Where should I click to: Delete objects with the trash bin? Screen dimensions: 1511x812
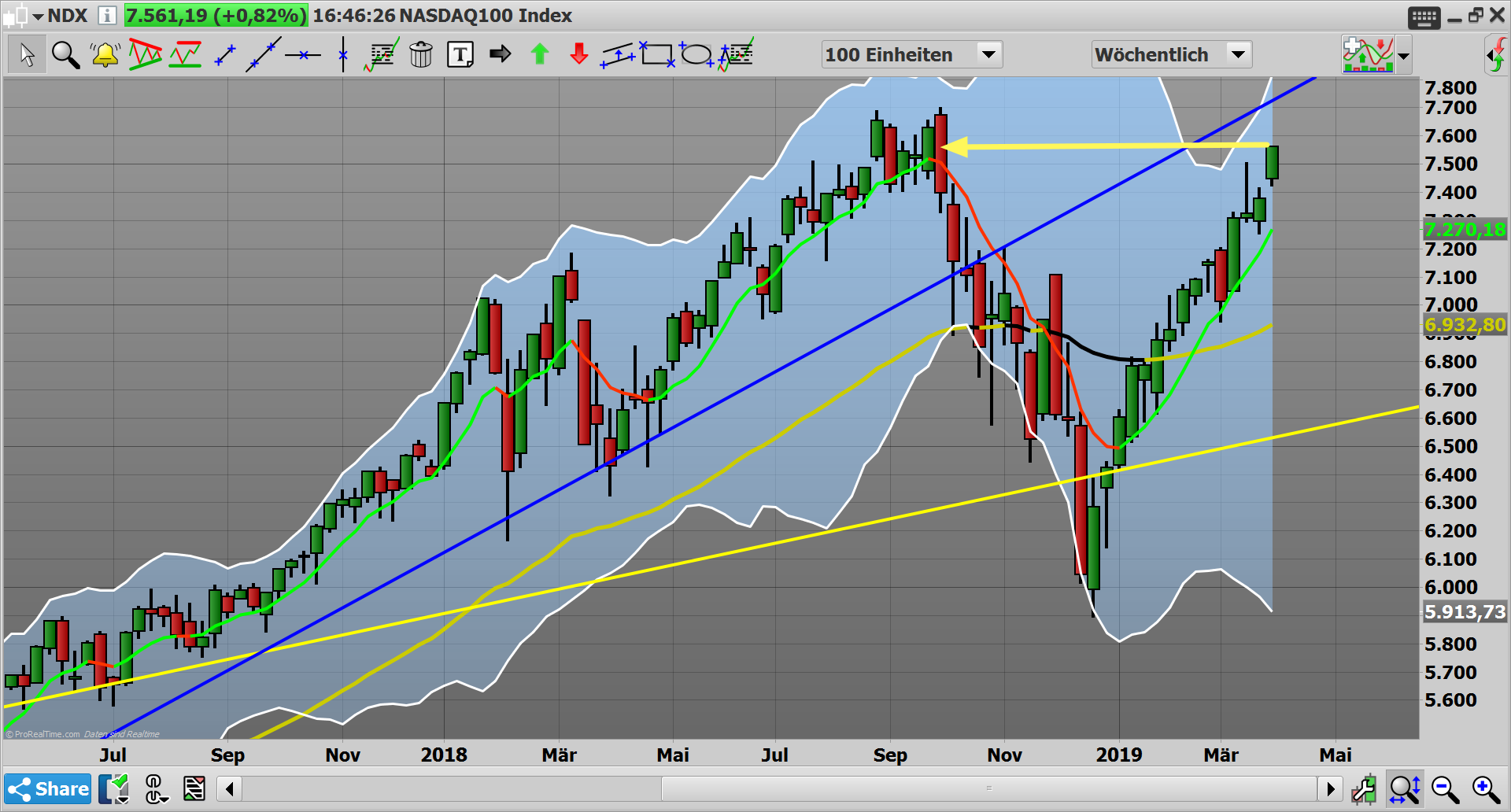(421, 54)
